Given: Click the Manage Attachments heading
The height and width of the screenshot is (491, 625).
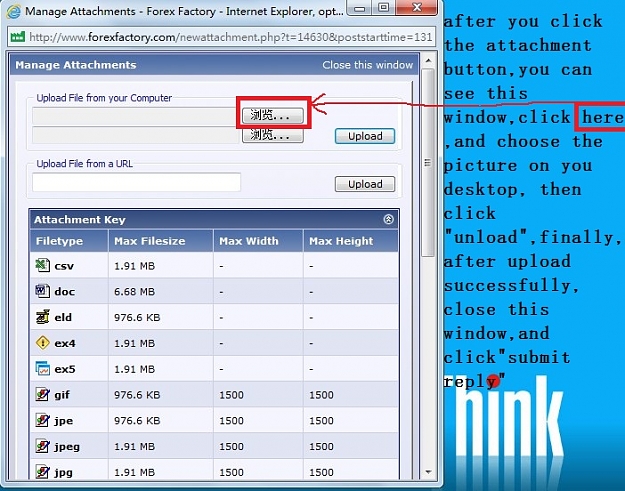Looking at the screenshot, I should coord(76,65).
